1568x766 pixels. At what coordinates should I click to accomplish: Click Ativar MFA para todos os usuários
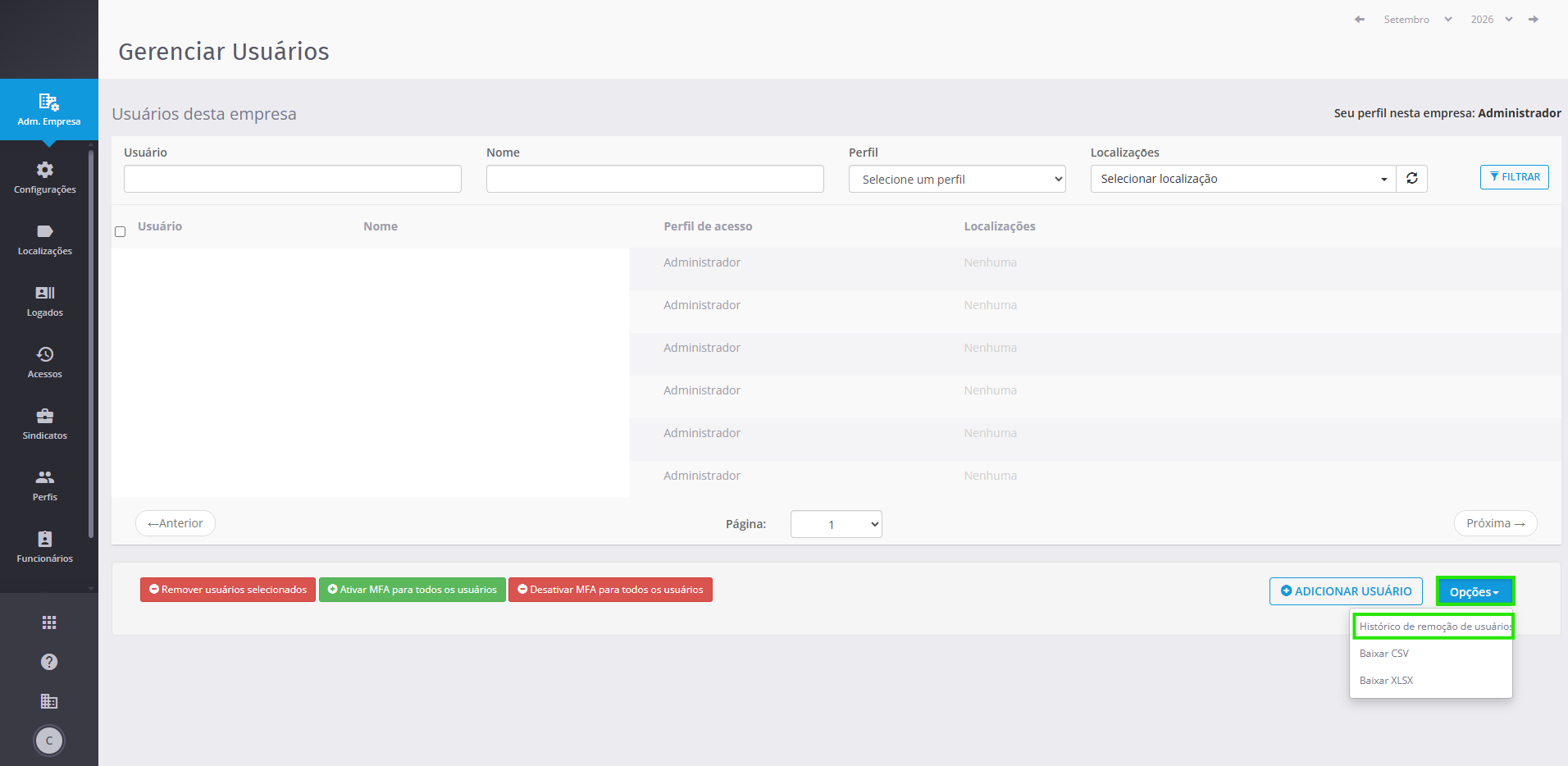[413, 590]
